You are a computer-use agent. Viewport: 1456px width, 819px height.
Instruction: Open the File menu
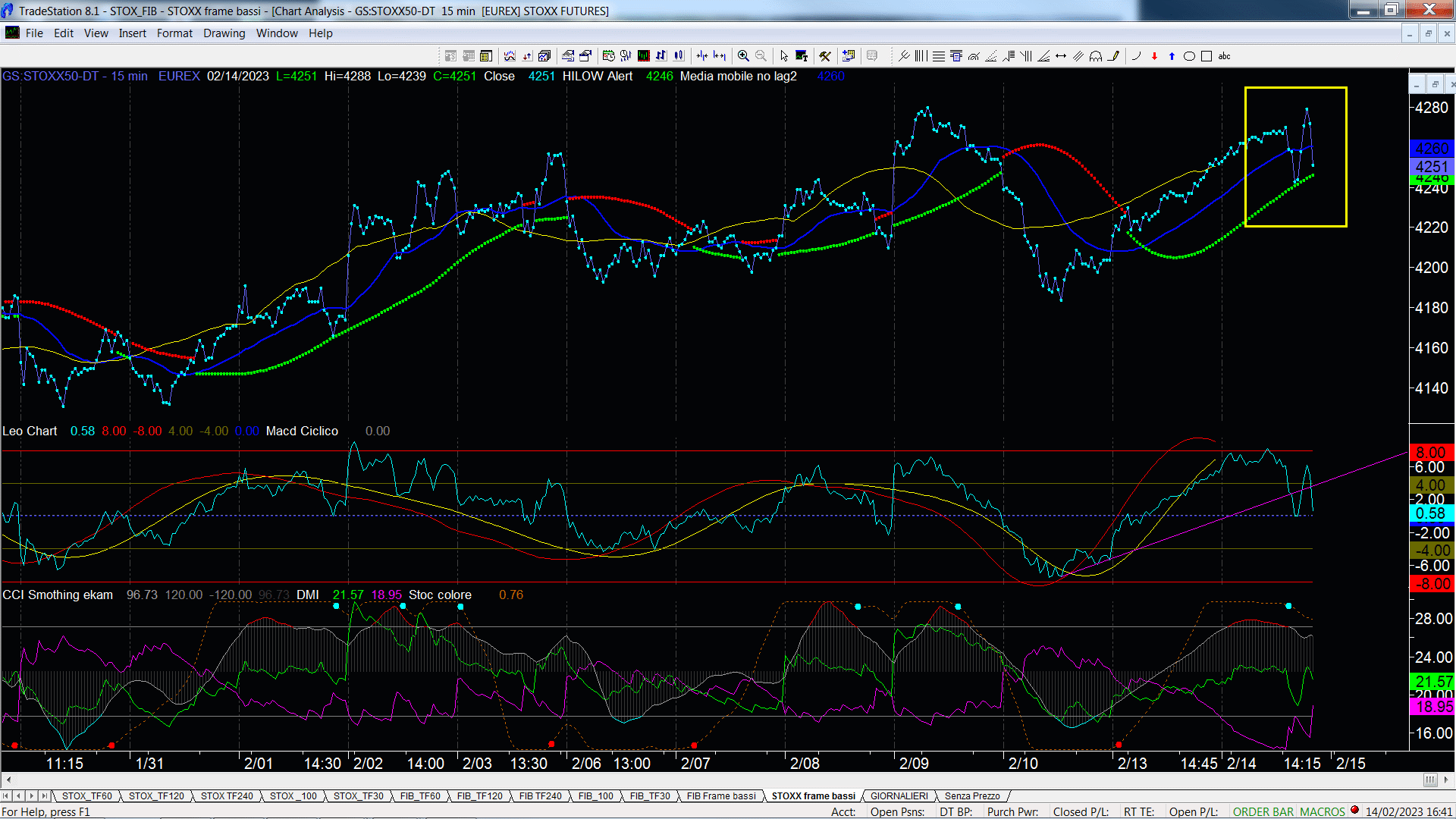pyautogui.click(x=34, y=33)
